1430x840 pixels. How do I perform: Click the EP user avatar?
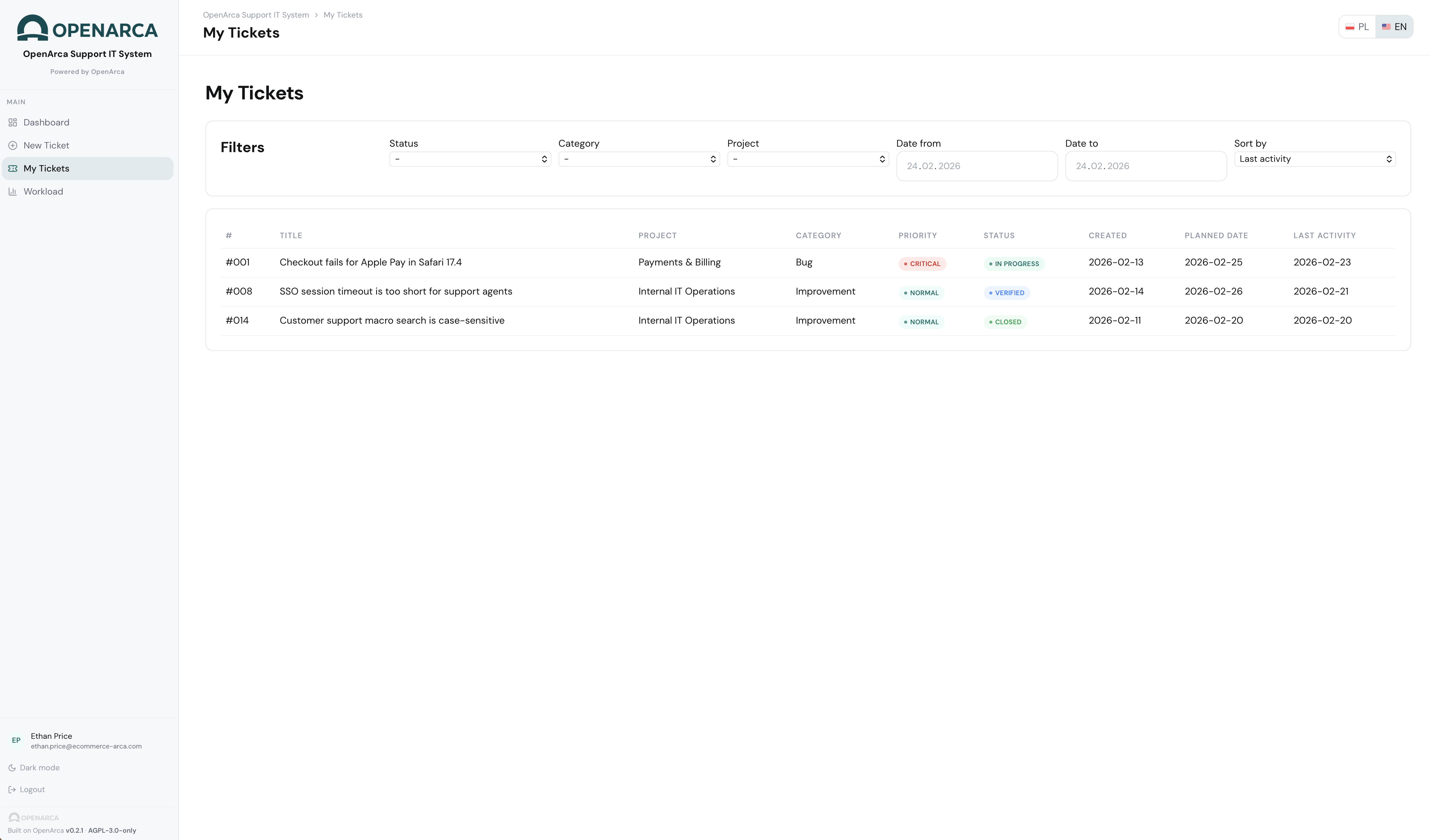16,740
